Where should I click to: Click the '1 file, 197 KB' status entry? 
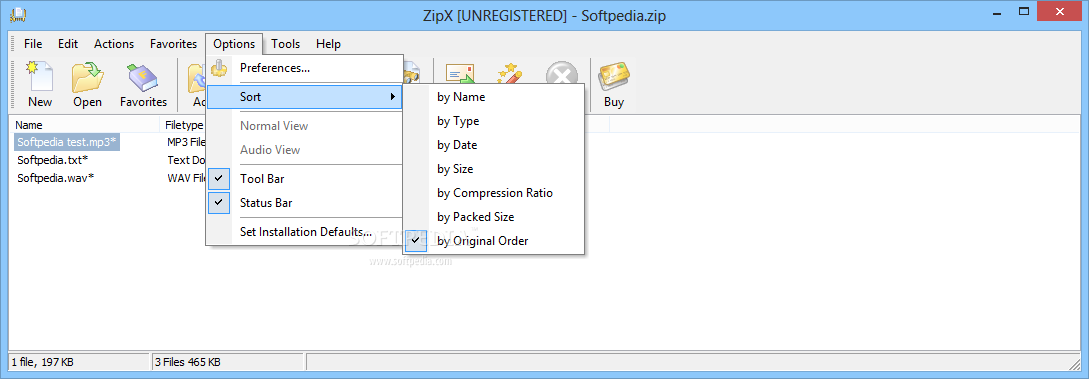pos(79,362)
